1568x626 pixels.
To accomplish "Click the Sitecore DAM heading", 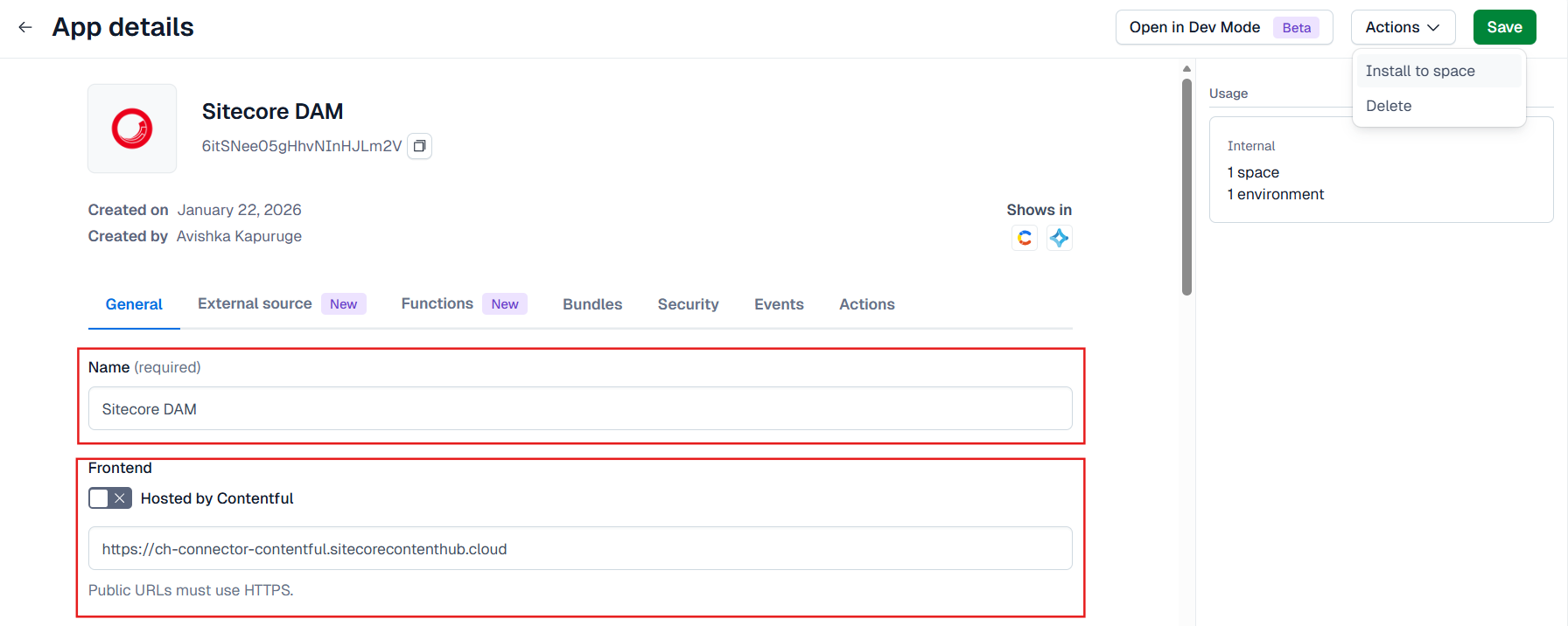I will pos(272,111).
